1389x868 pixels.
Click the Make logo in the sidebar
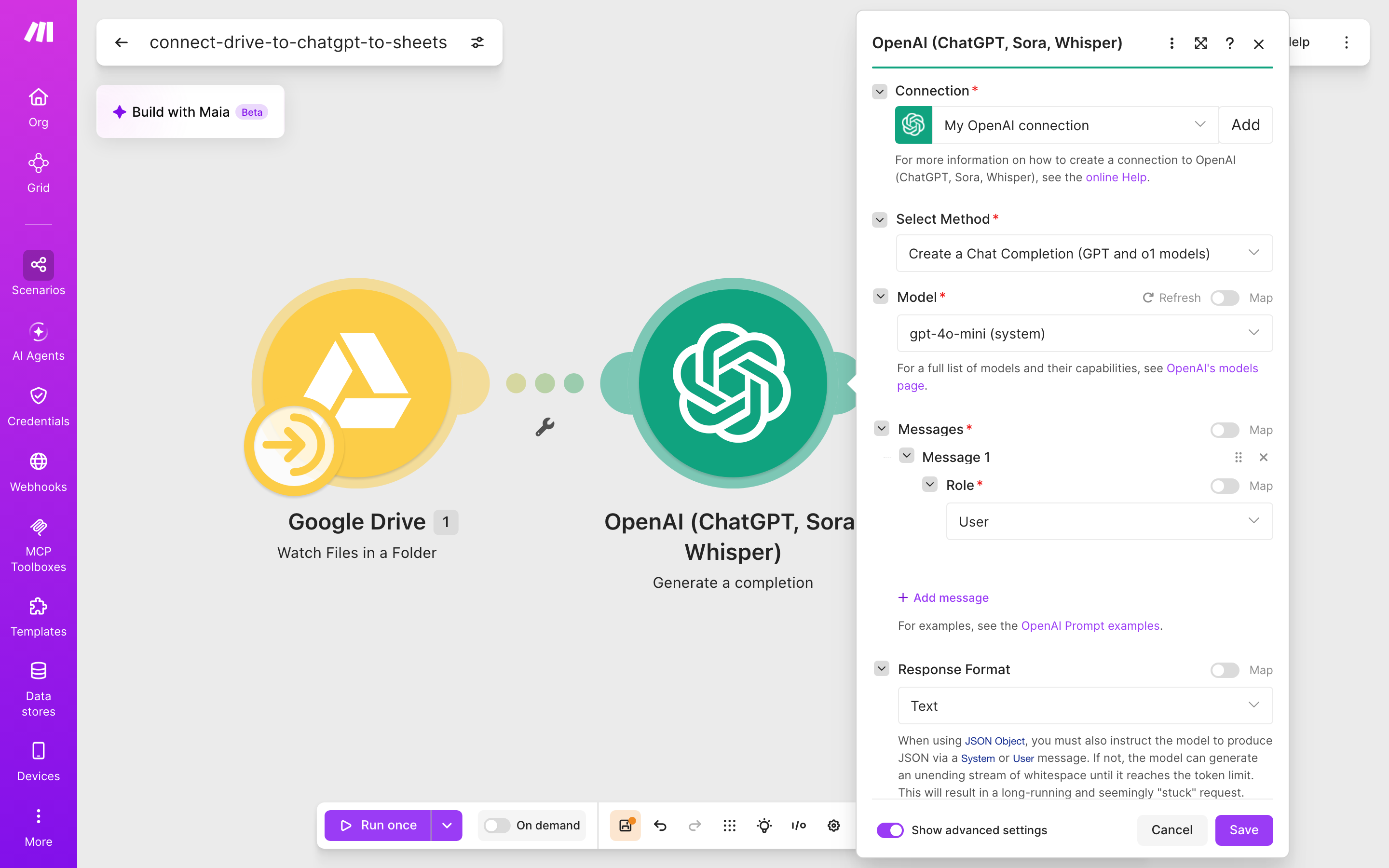point(39,31)
